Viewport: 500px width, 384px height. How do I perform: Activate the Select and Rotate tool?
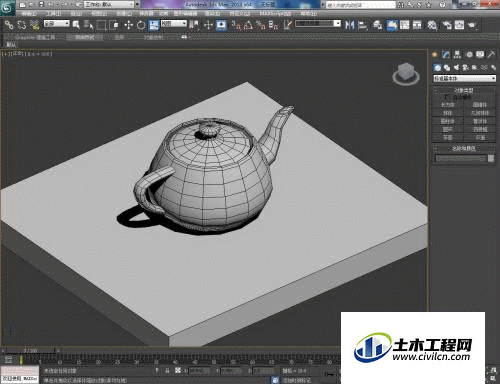pos(141,25)
